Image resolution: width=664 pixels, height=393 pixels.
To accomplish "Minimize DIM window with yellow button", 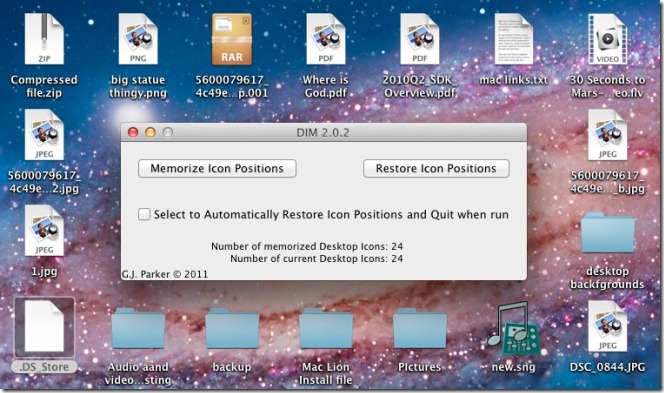I will tap(150, 133).
